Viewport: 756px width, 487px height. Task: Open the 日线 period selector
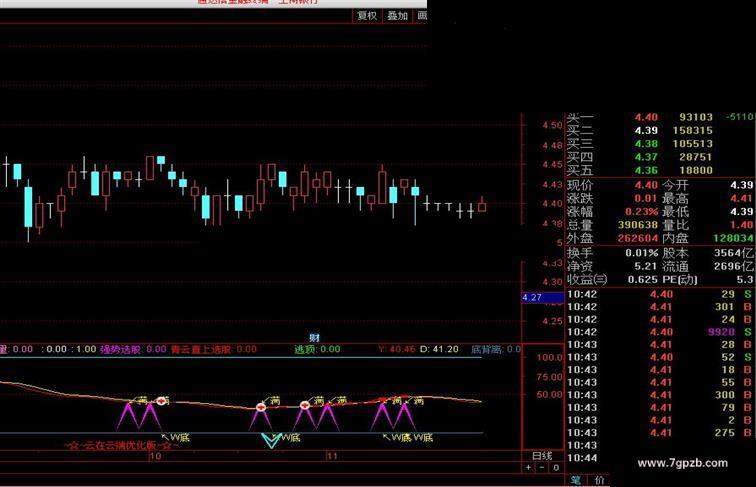(x=542, y=456)
